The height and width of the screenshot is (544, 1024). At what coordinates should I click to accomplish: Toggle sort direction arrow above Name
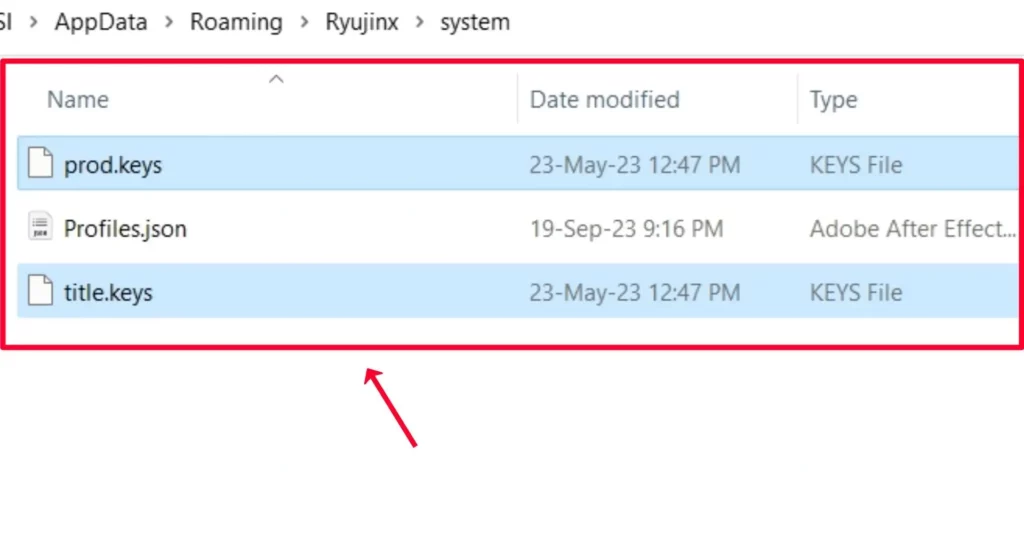(276, 80)
